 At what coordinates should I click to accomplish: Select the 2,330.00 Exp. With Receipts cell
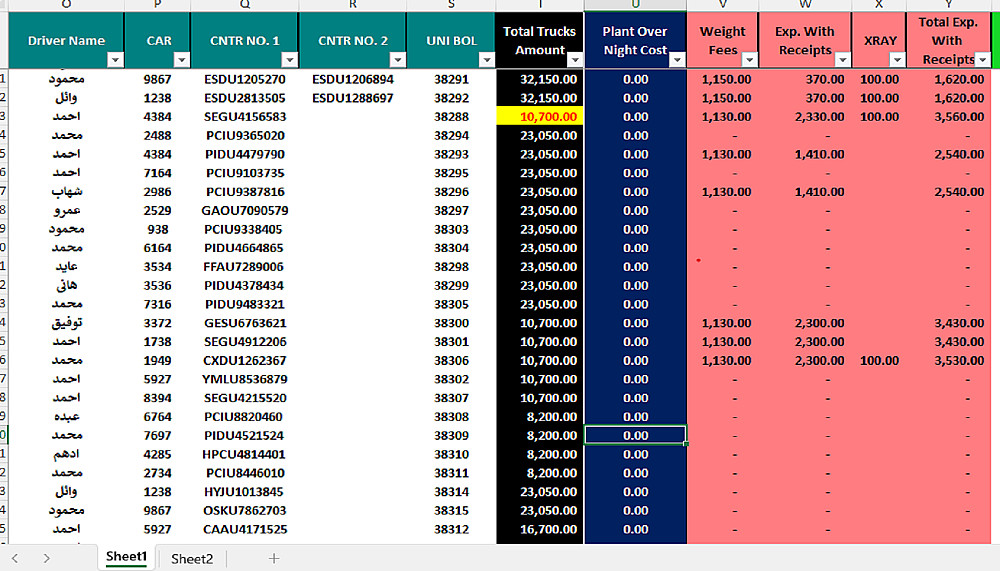tap(805, 117)
